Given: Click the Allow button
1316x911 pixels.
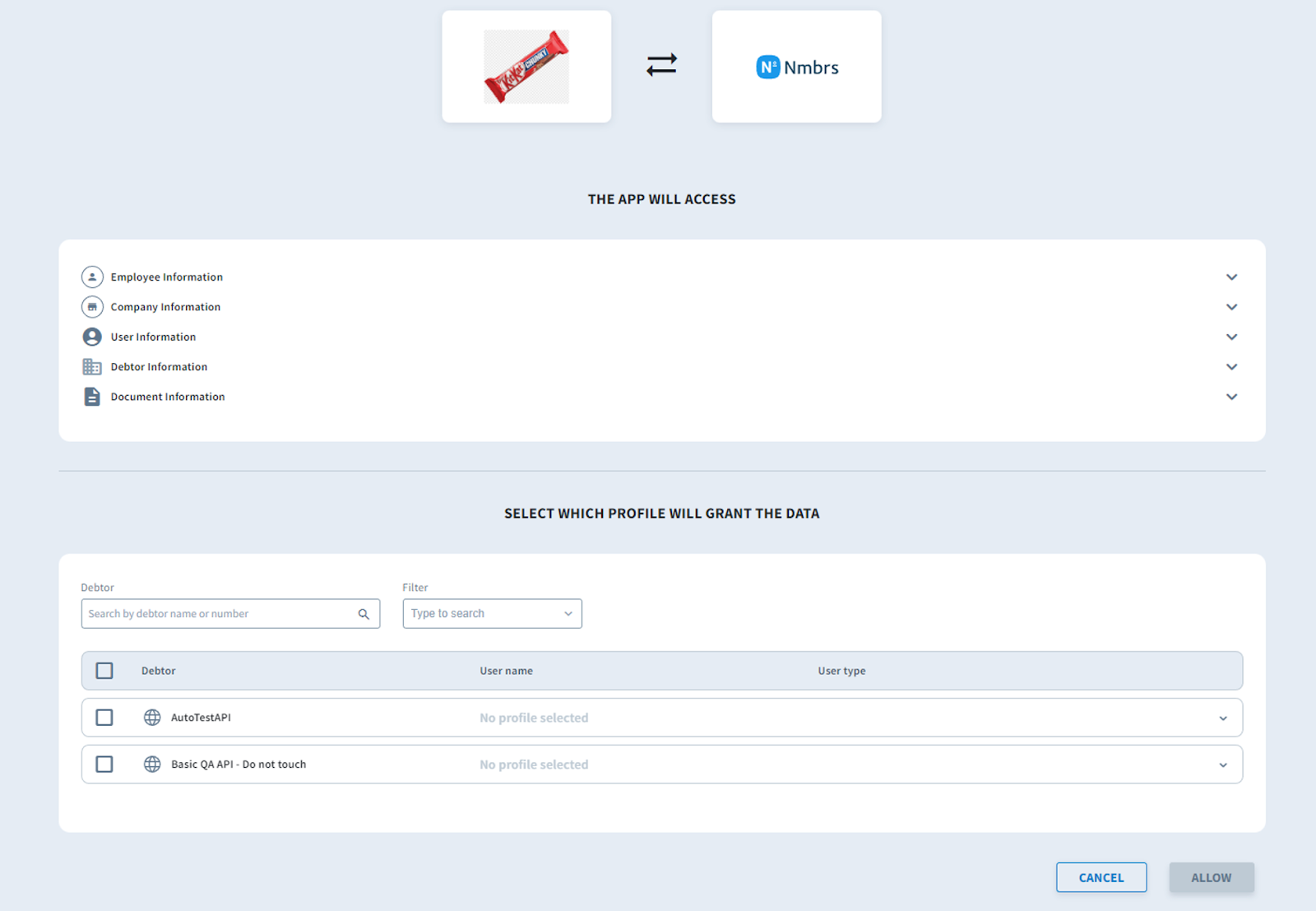Looking at the screenshot, I should point(1212,877).
